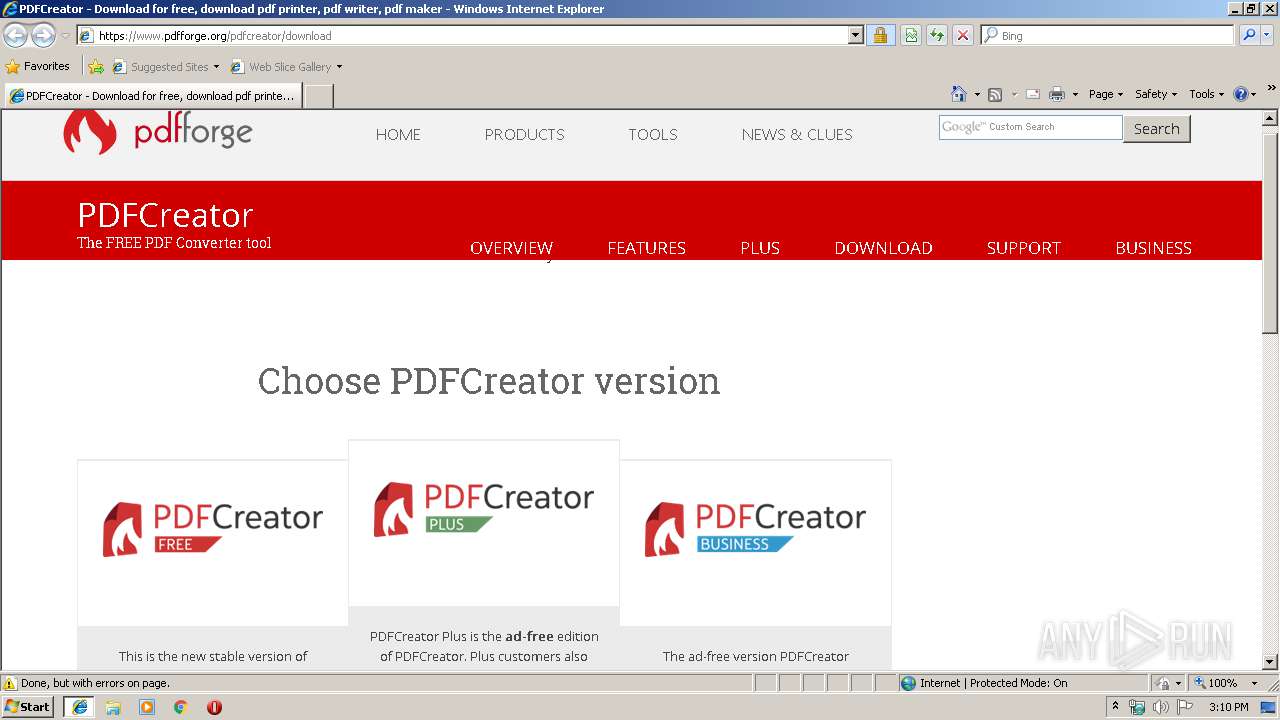Open TOOLS in site navigation
The height and width of the screenshot is (720, 1280).
[653, 134]
